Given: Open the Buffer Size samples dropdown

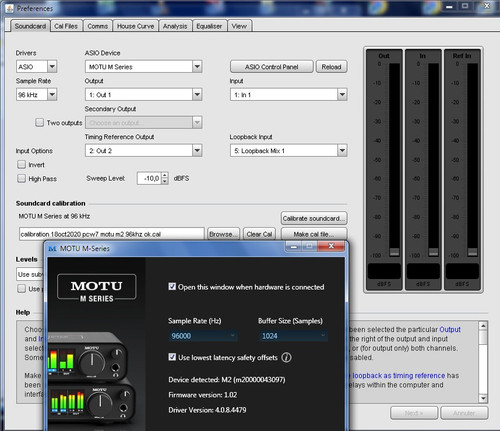Looking at the screenshot, I should pyautogui.click(x=293, y=336).
